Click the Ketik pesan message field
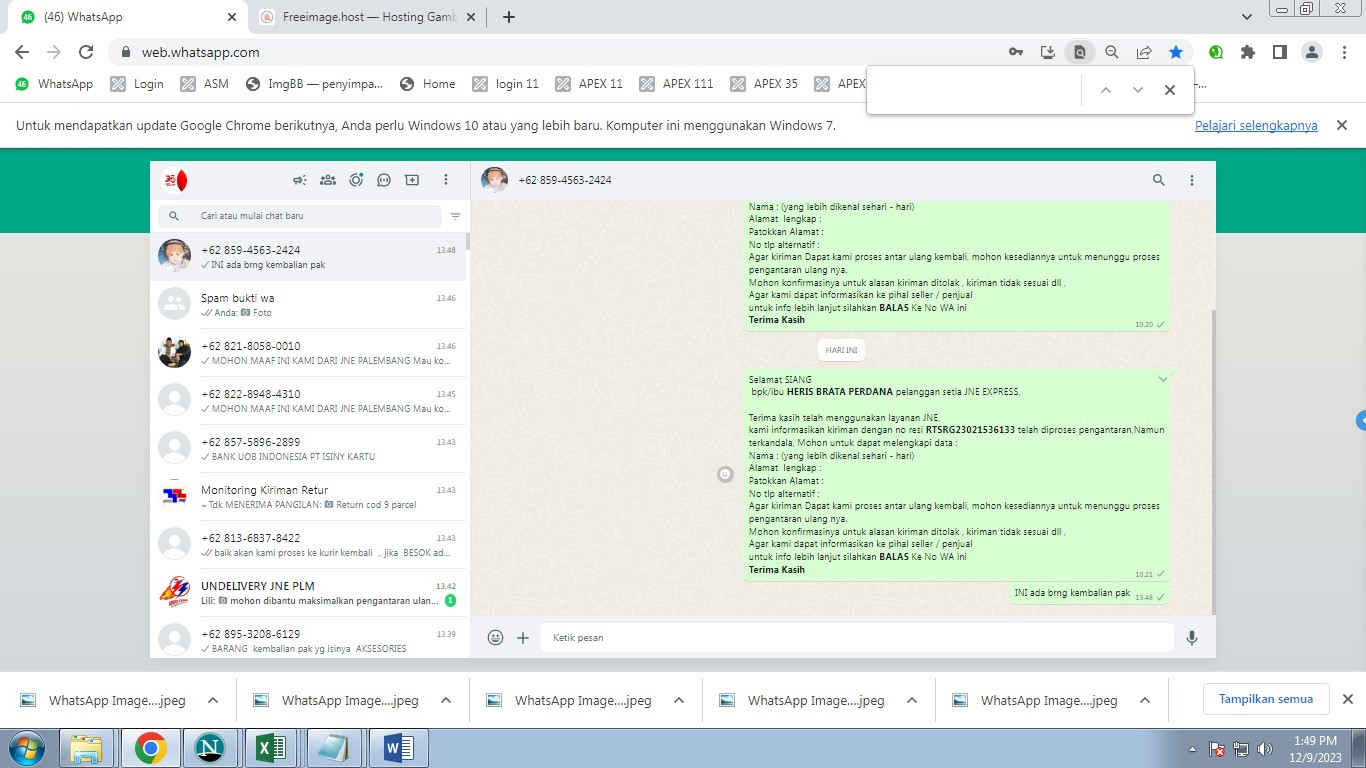The width and height of the screenshot is (1366, 768). (857, 637)
